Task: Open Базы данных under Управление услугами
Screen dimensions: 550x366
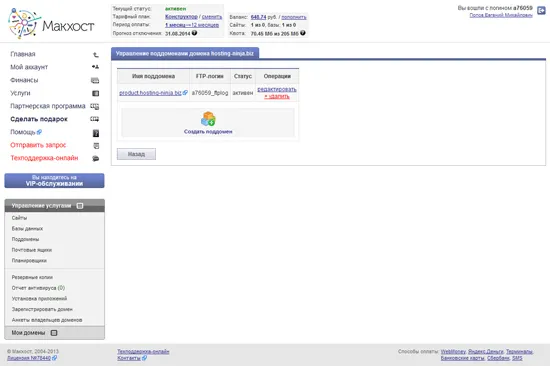Action: click(27, 228)
